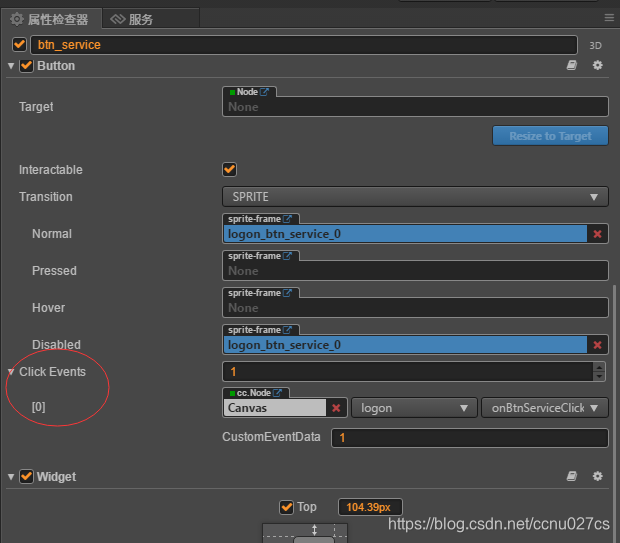Edit the btn_service node name field

pyautogui.click(x=304, y=45)
